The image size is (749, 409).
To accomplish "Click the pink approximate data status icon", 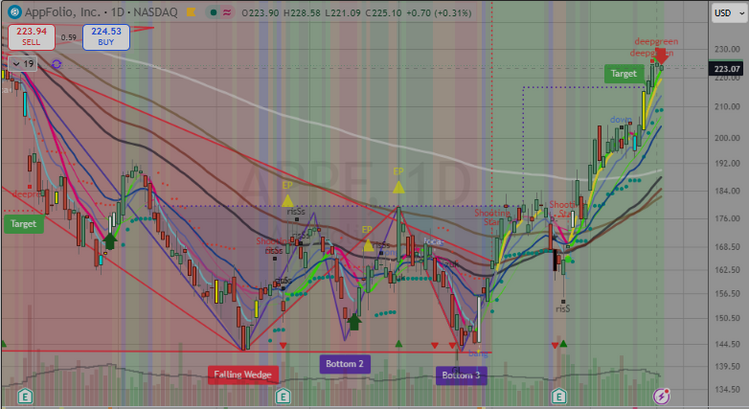I will [226, 12].
